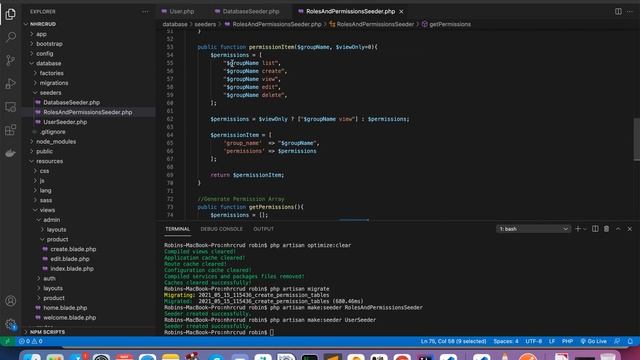Switch to OUTPUT panel tab
The image size is (640, 360).
tap(264, 229)
